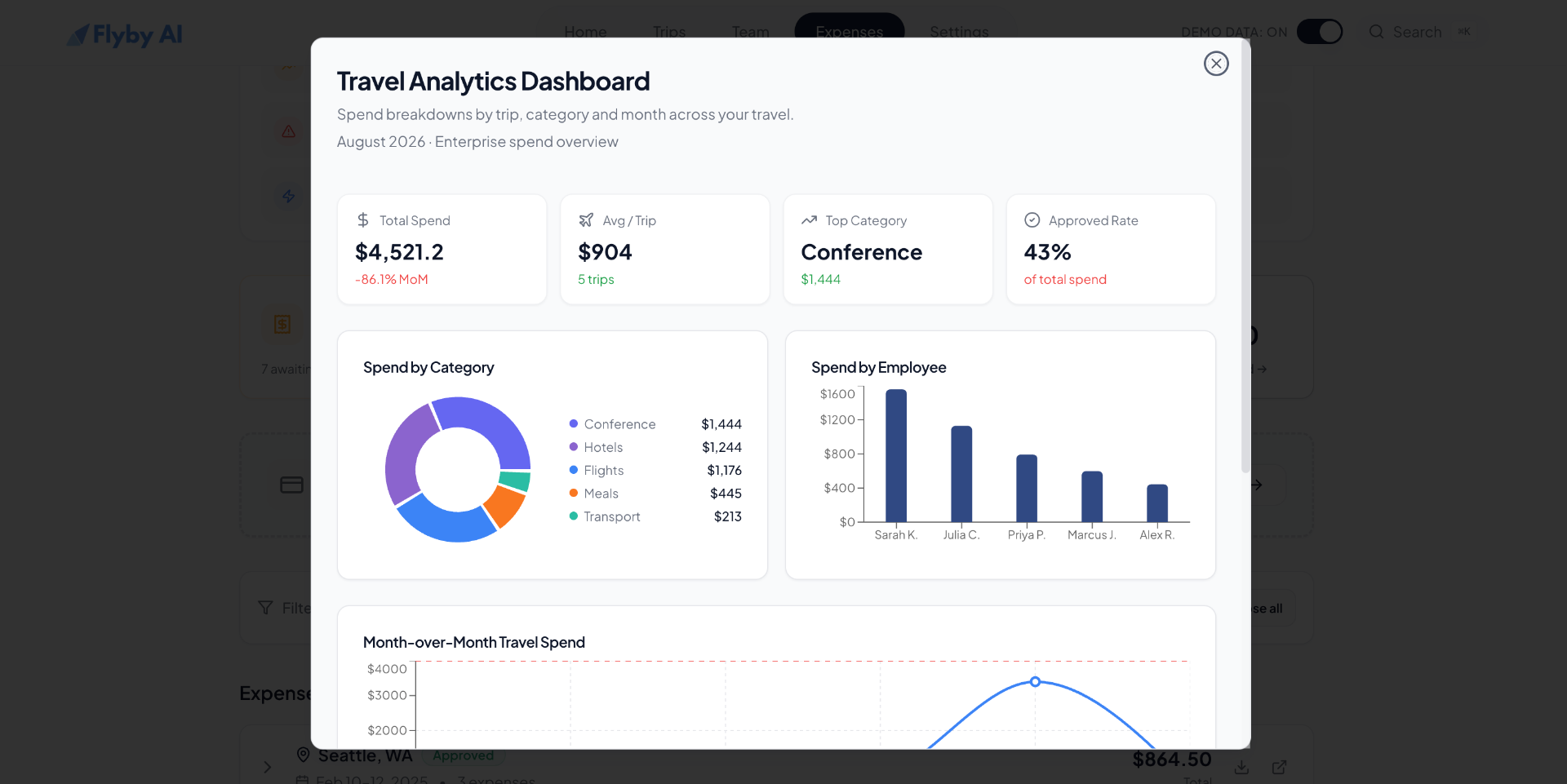The width and height of the screenshot is (1567, 784).
Task: Click the -86.1% MoM text
Action: click(x=392, y=279)
